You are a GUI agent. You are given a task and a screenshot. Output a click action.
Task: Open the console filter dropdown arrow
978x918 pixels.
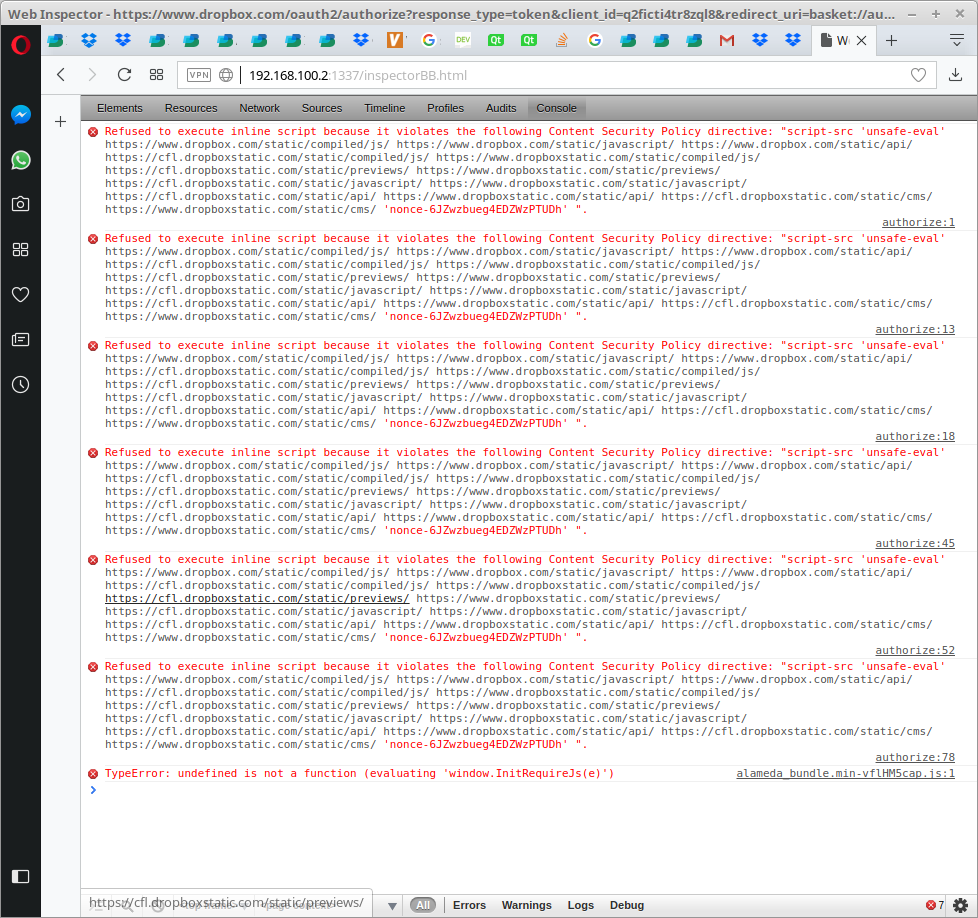point(389,905)
